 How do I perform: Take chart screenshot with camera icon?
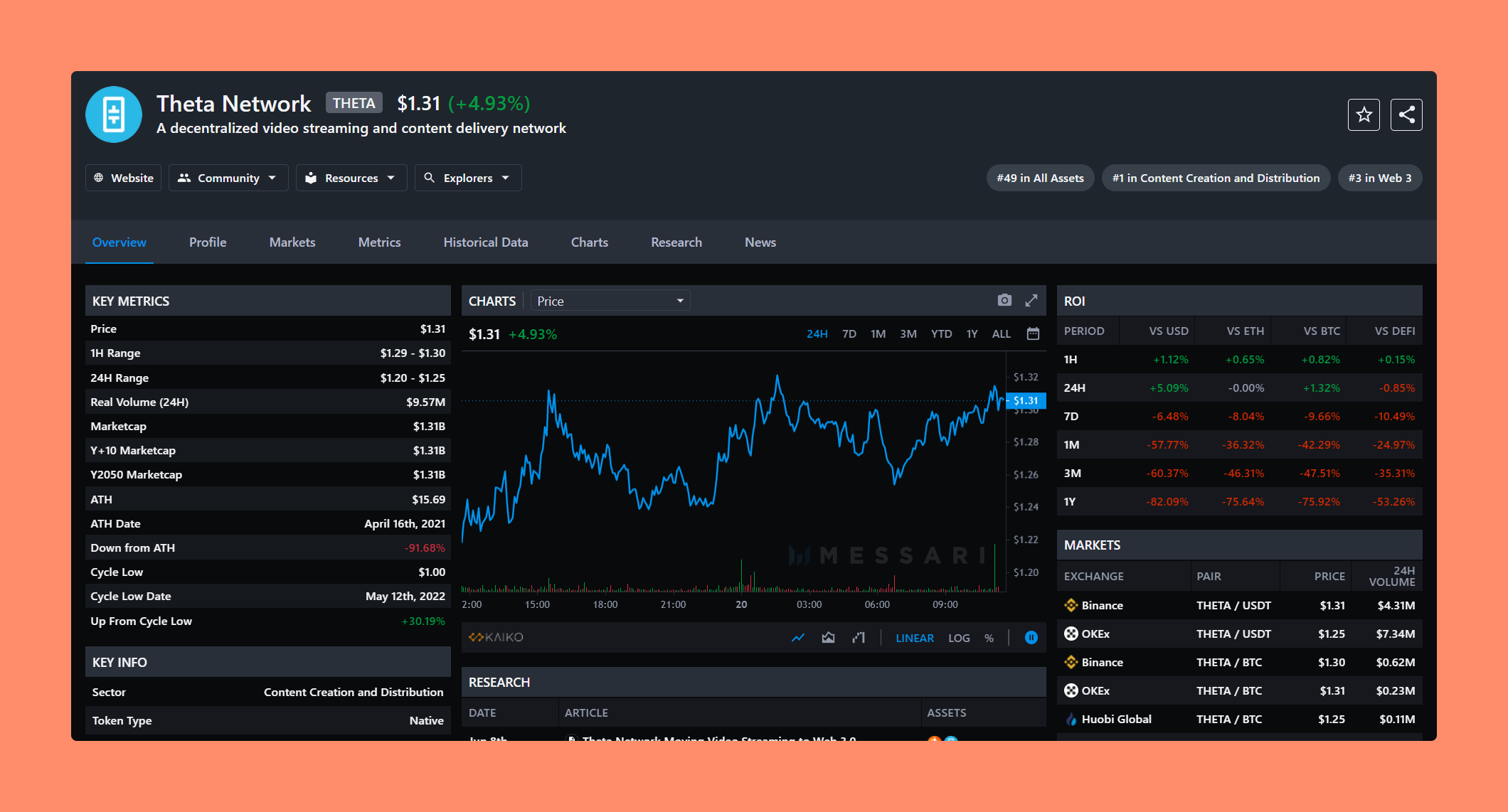[1004, 300]
